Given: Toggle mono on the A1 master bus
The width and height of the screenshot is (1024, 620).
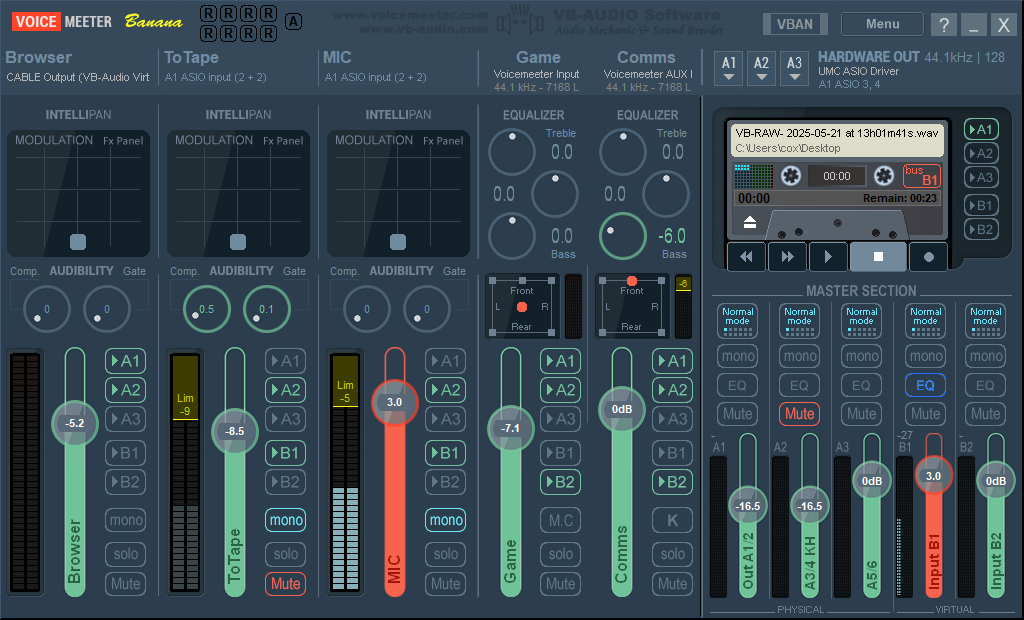Looking at the screenshot, I should (737, 356).
